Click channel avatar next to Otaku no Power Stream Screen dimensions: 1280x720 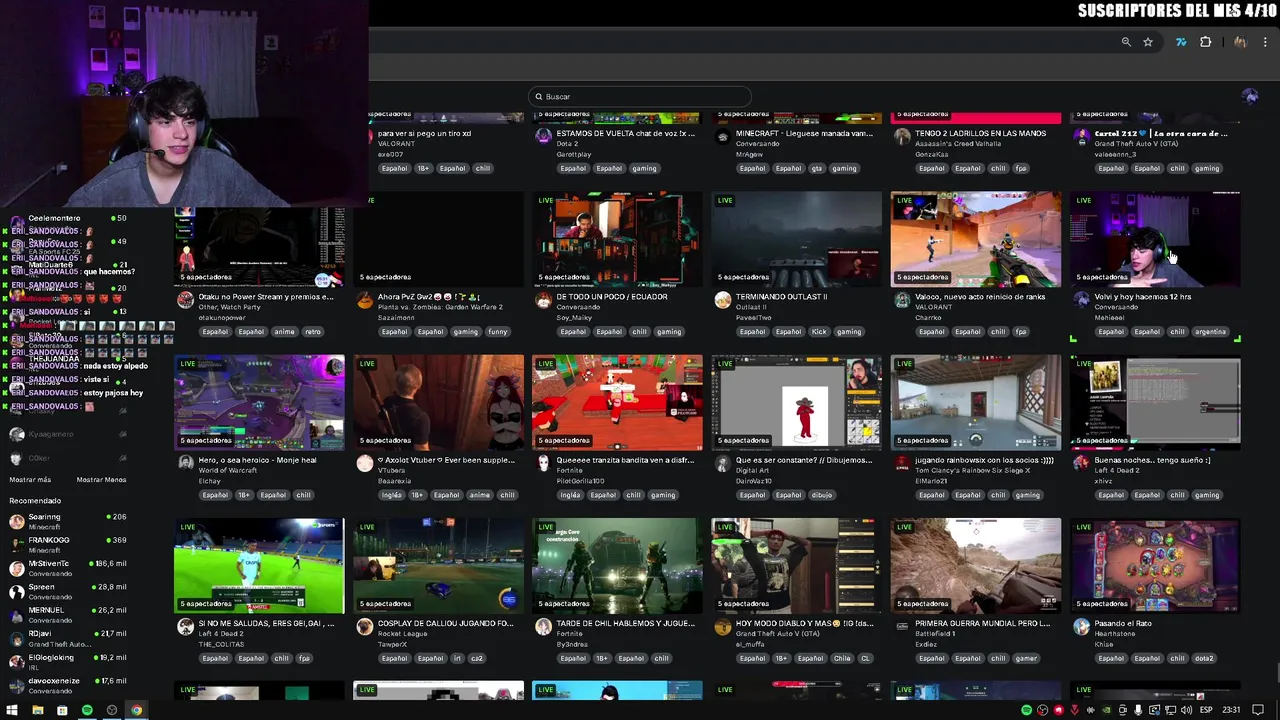coord(185,300)
